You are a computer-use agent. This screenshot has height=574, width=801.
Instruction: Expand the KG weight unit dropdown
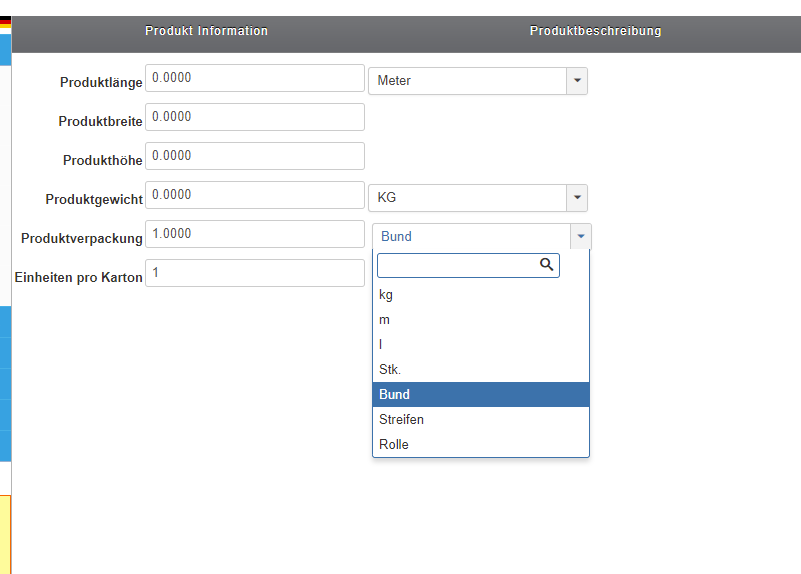point(477,198)
